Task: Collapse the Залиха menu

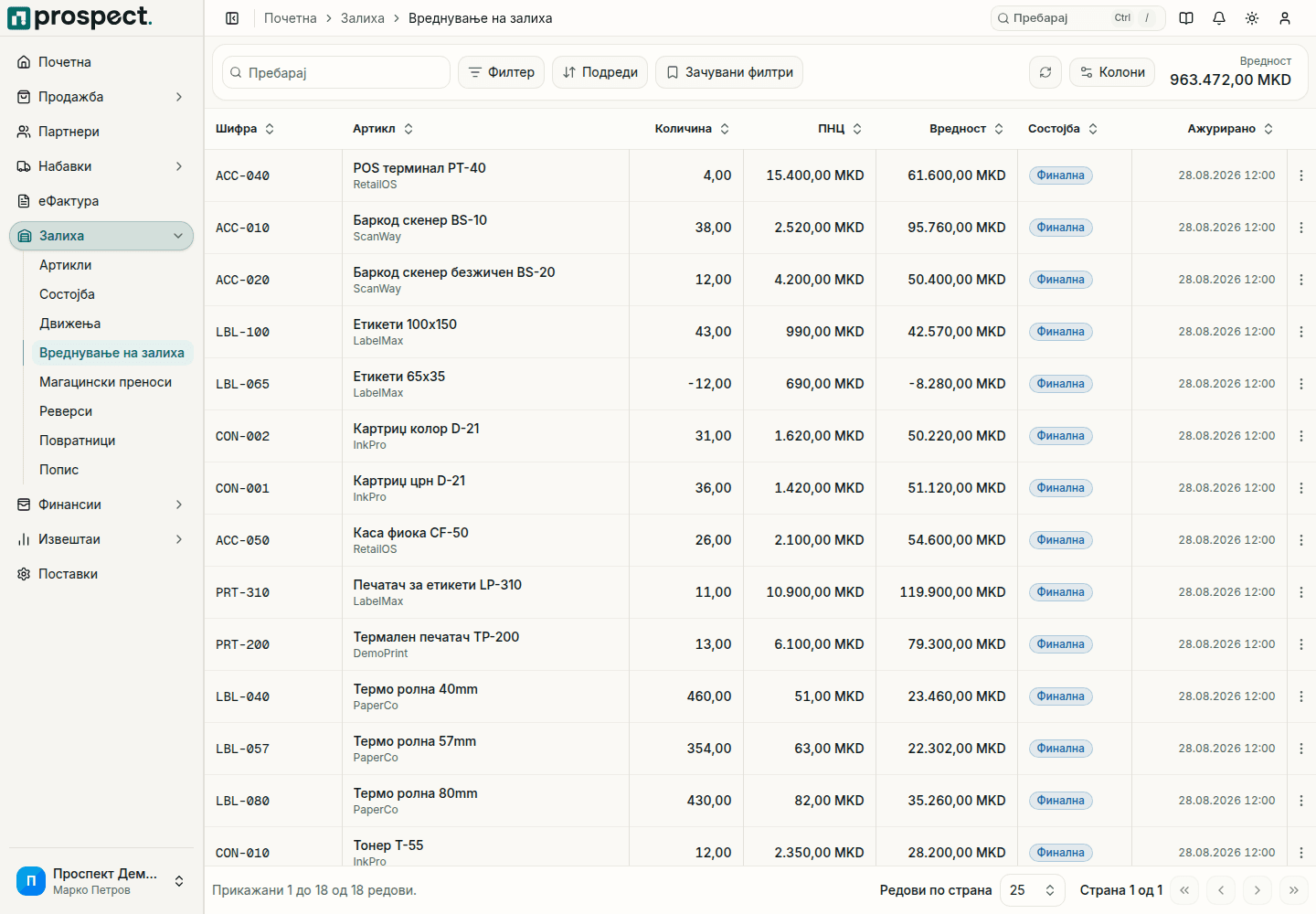Action: click(x=101, y=236)
